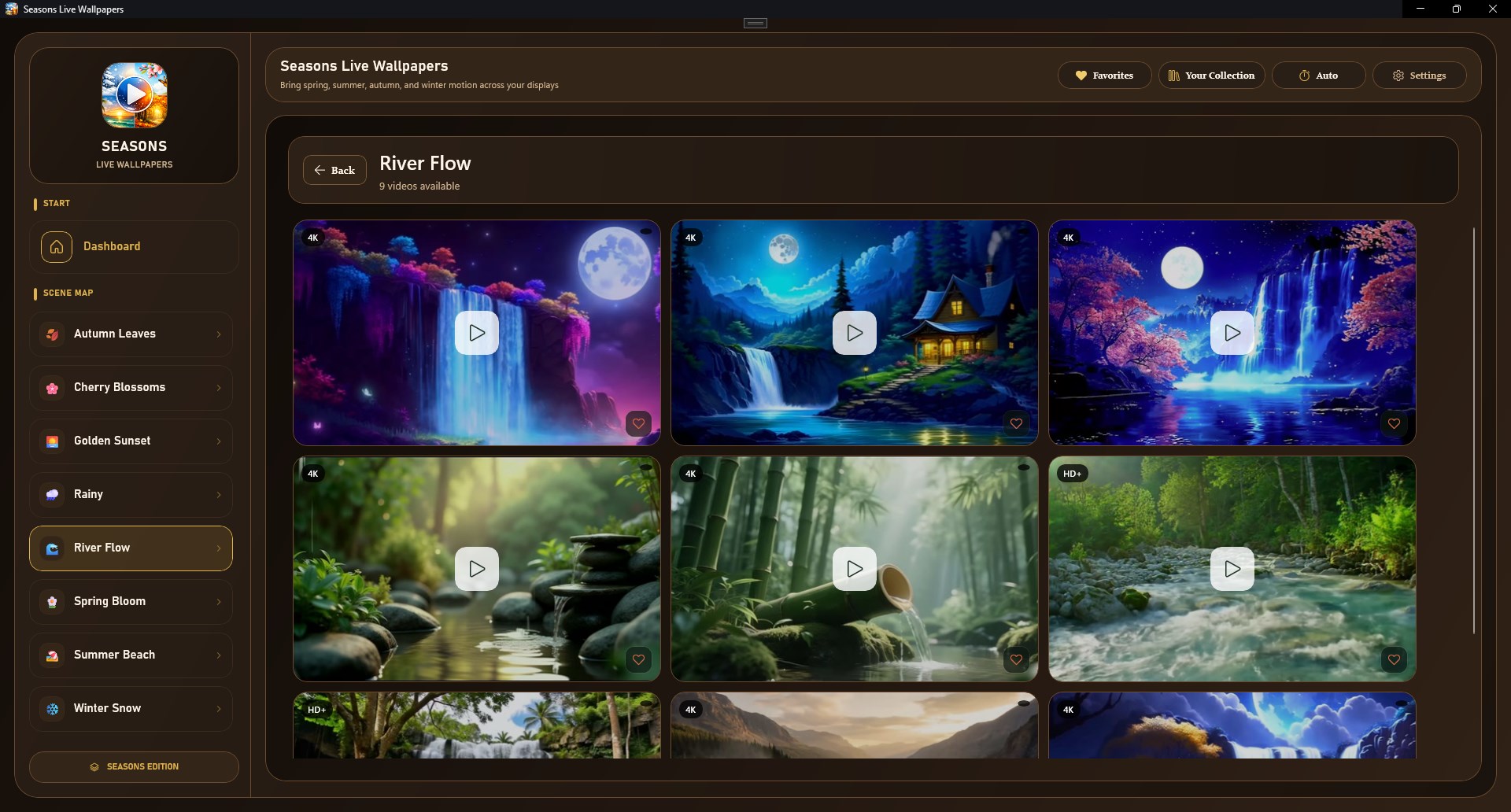Expand Rainy using its chevron

219,495
